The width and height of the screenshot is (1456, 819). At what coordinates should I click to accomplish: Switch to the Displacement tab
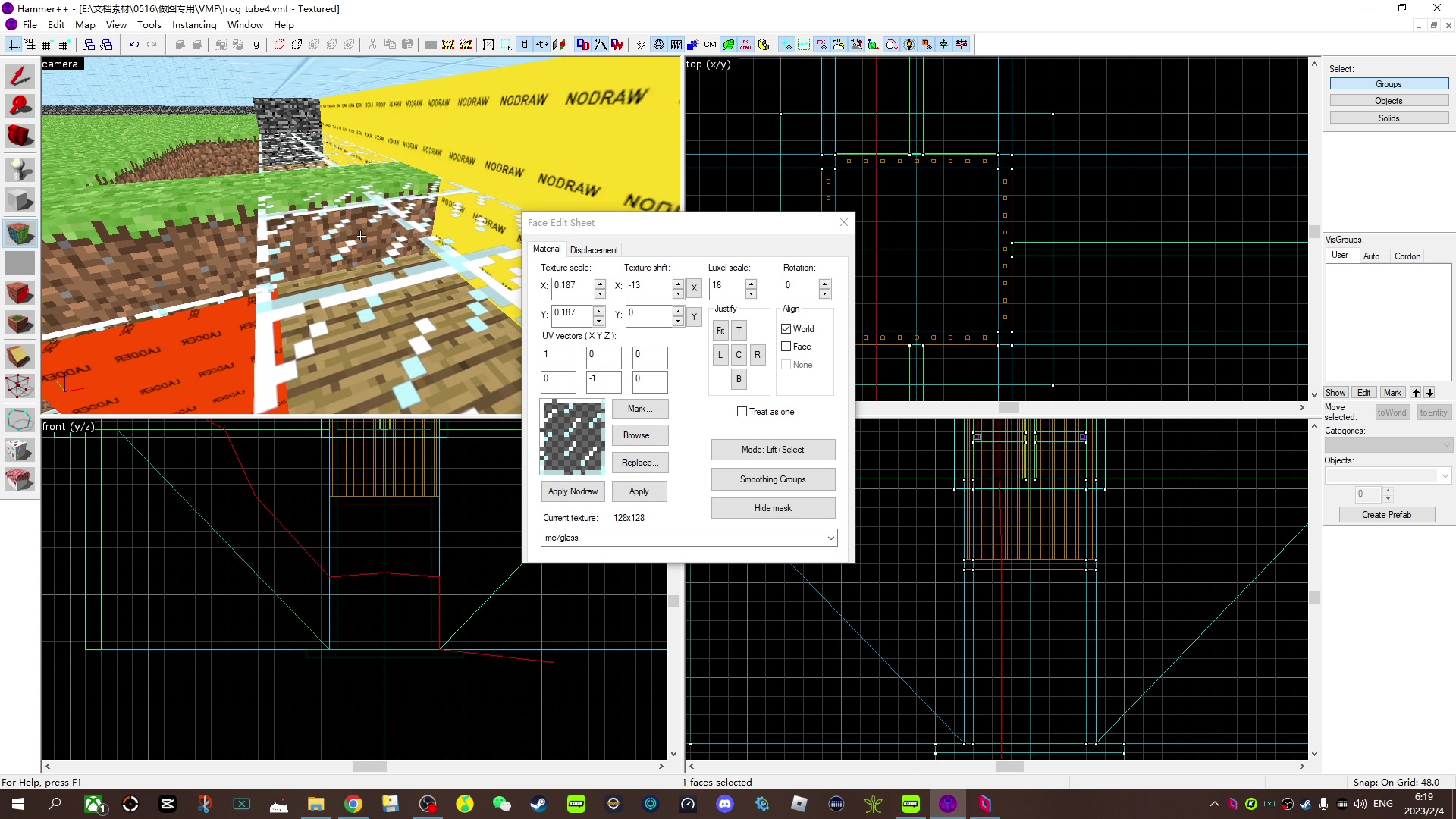[594, 250]
